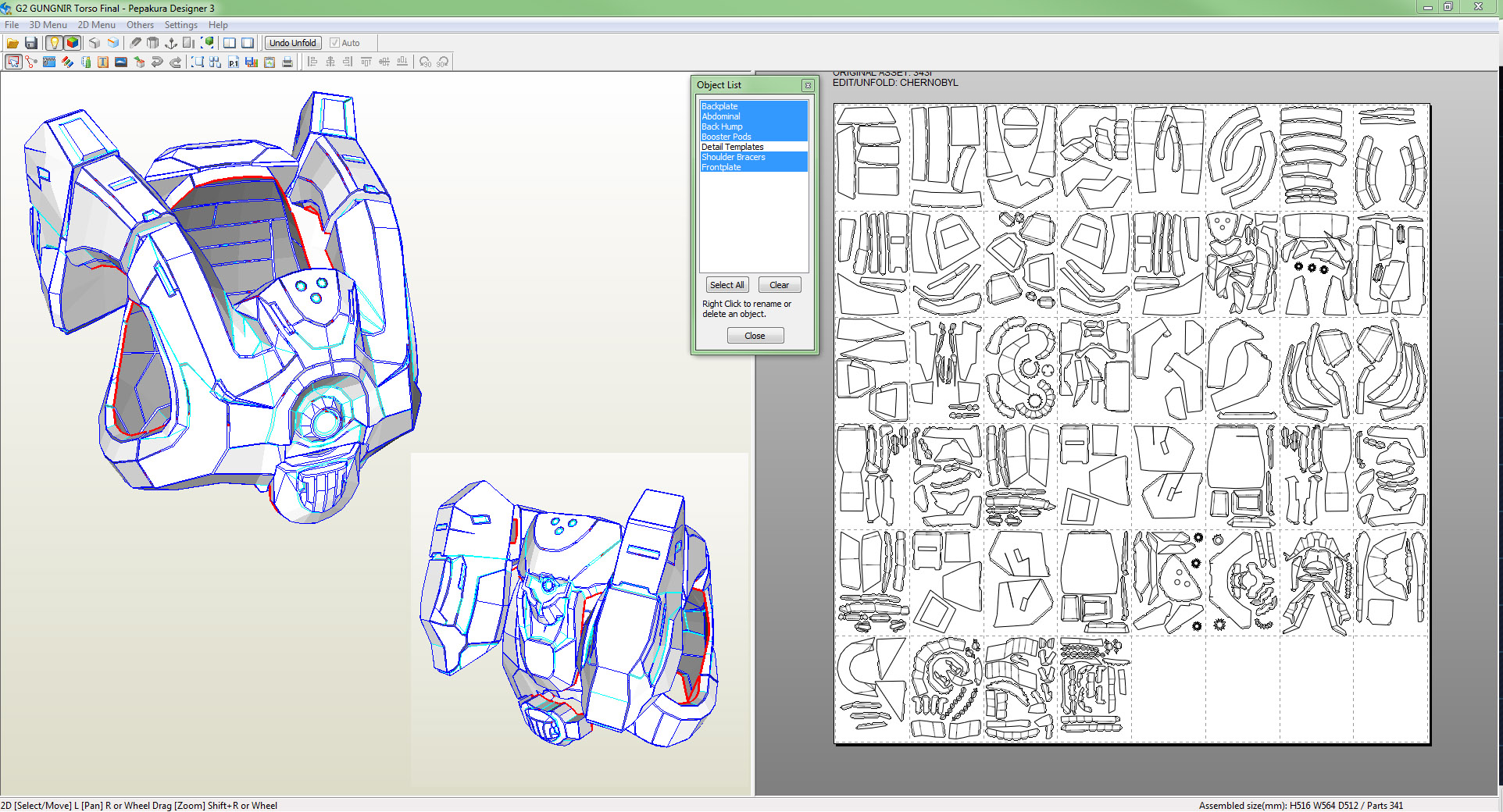The width and height of the screenshot is (1503, 812).
Task: Open the 2D Menu
Action: tap(96, 25)
